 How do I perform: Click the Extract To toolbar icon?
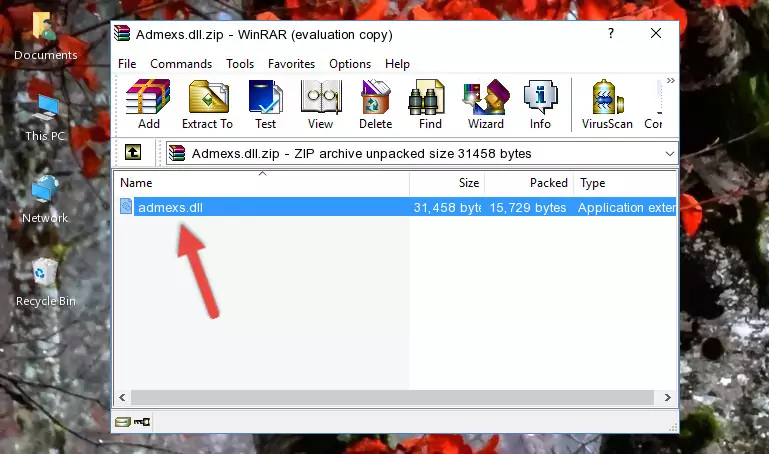point(207,104)
